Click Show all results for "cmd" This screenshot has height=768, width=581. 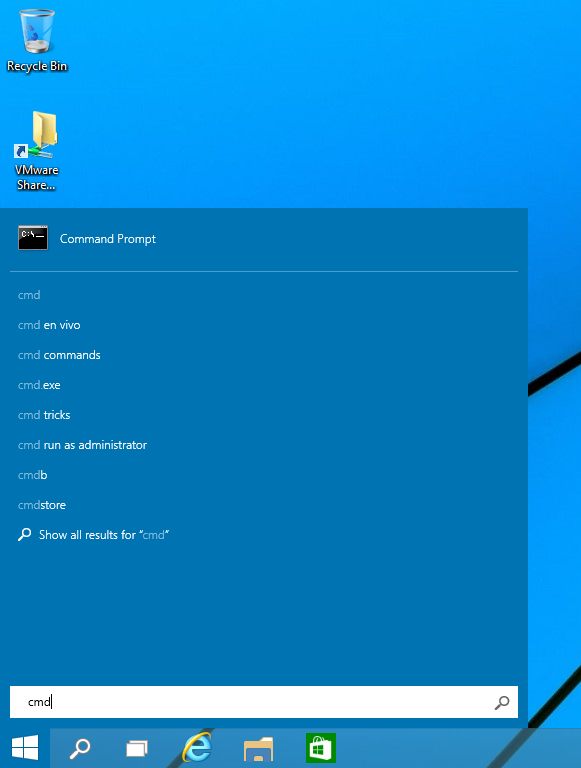94,535
